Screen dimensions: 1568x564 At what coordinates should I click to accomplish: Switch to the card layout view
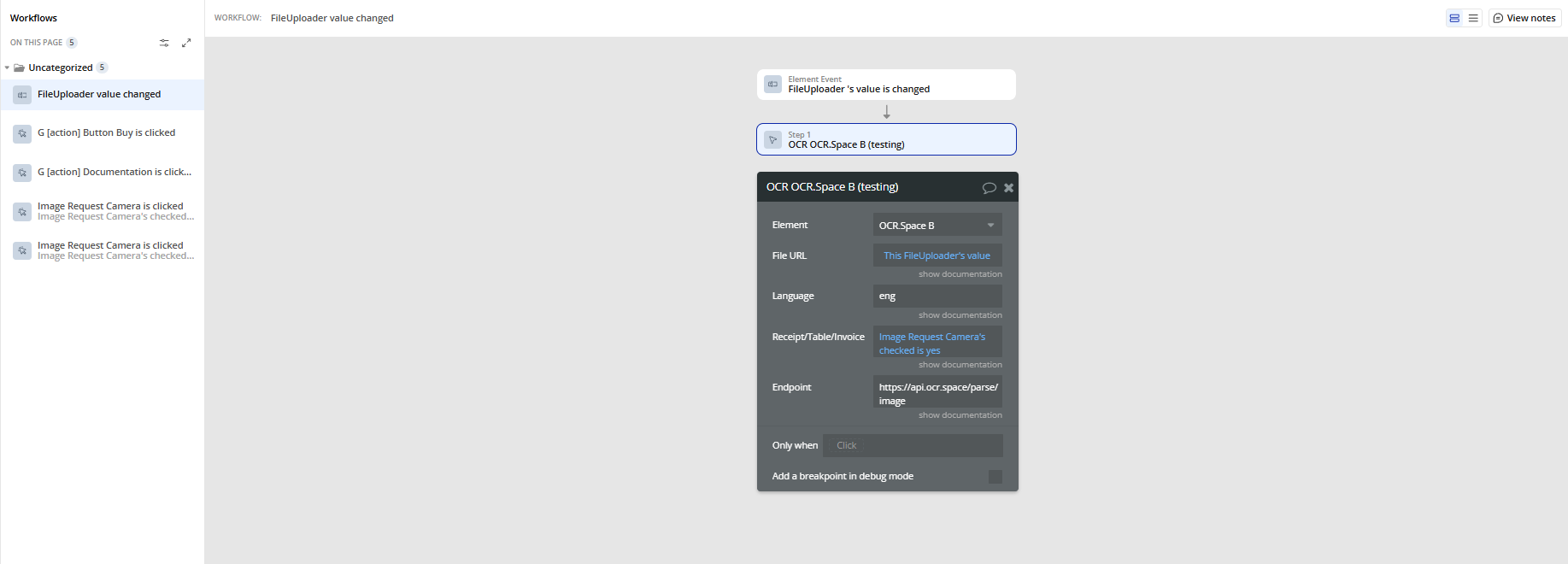(x=1454, y=18)
